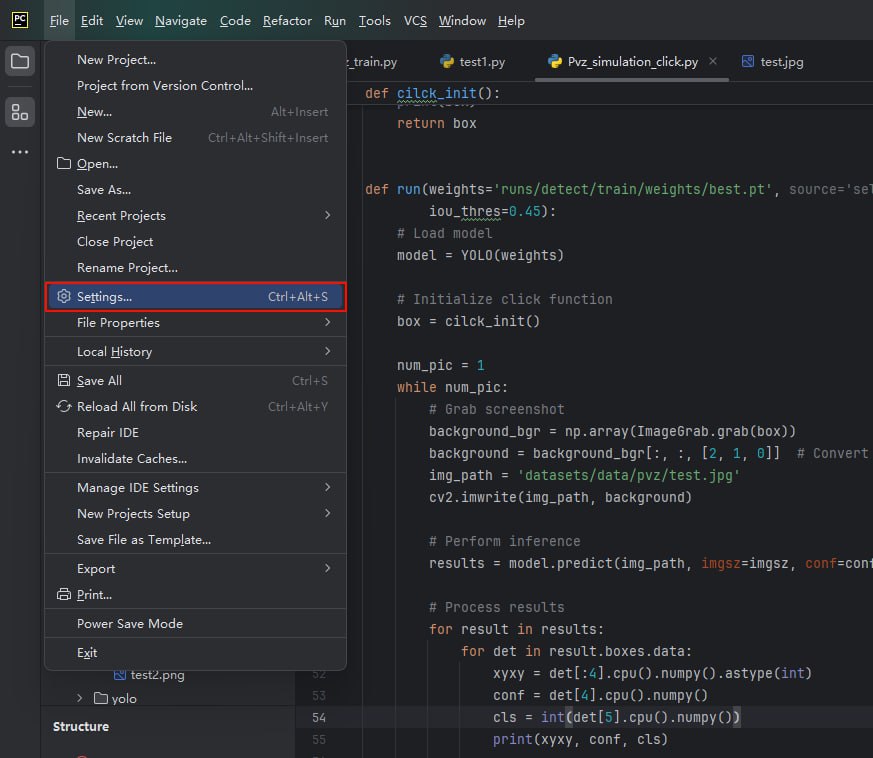This screenshot has height=758, width=873.
Task: Click the Settings gear icon in menu
Action: tap(64, 296)
